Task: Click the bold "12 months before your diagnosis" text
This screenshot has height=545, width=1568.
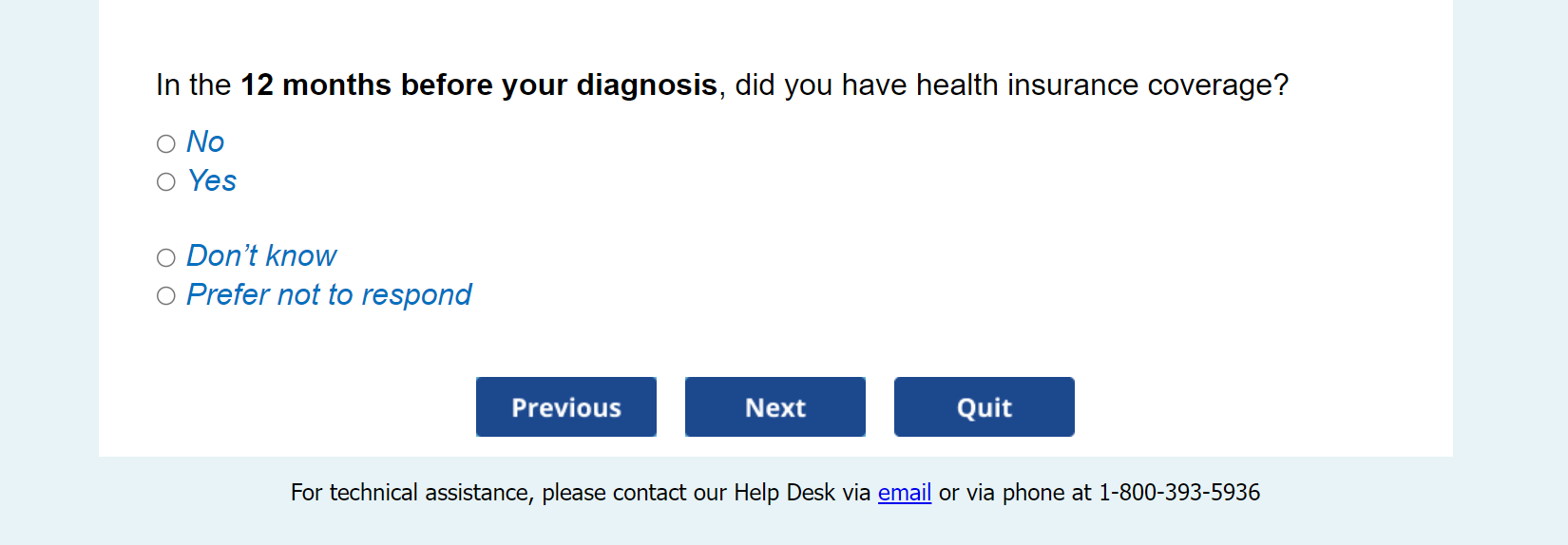Action: point(478,85)
